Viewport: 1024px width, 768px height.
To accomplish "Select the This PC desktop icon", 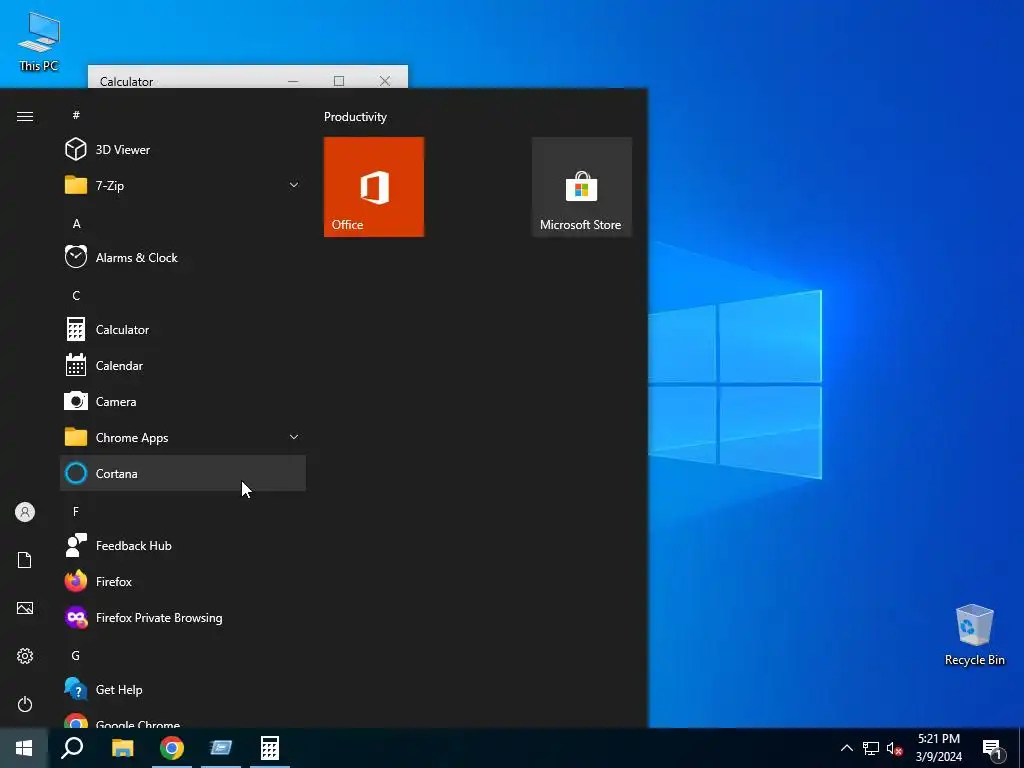I will tap(39, 40).
